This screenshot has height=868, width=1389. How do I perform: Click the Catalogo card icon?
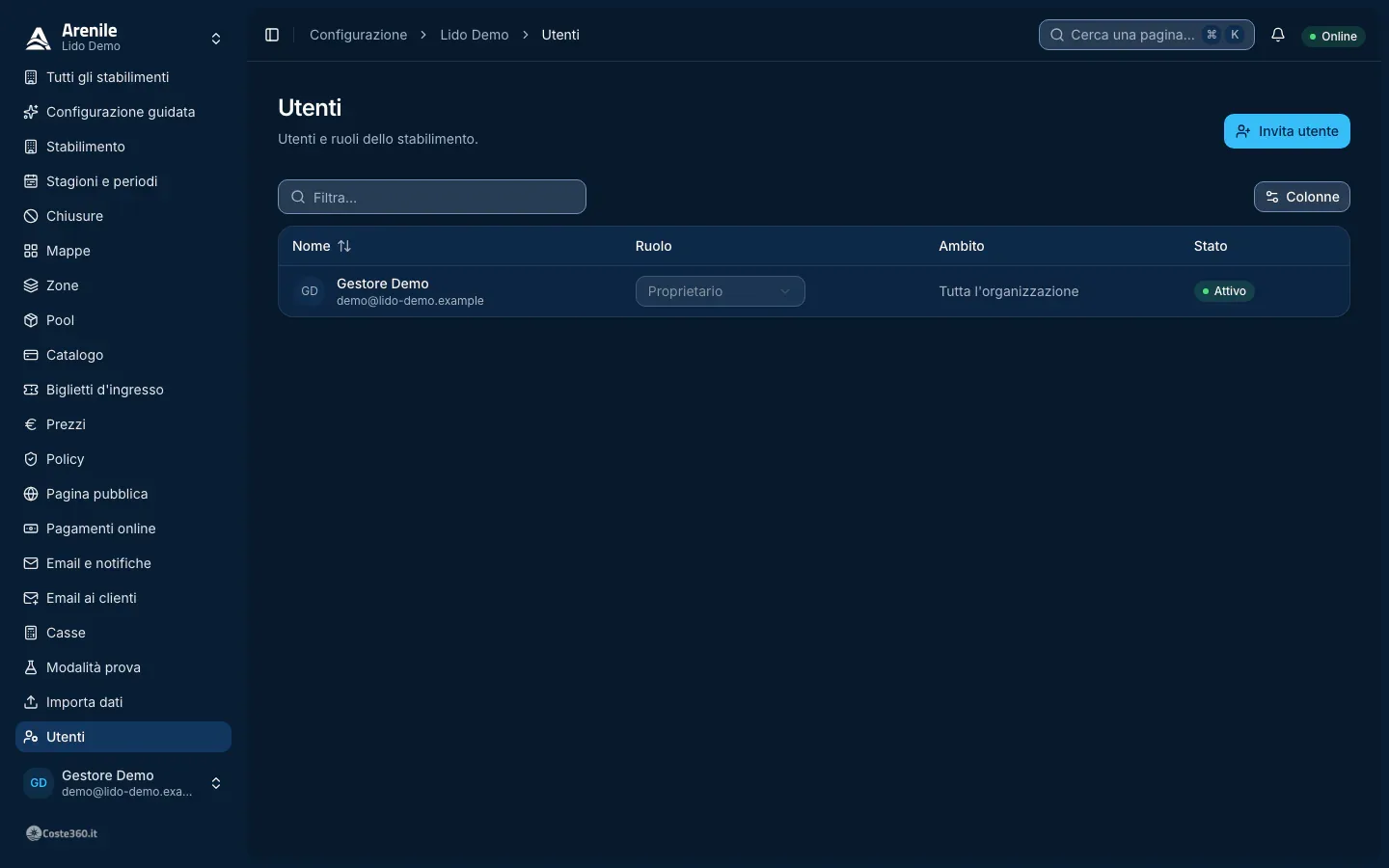click(x=31, y=355)
